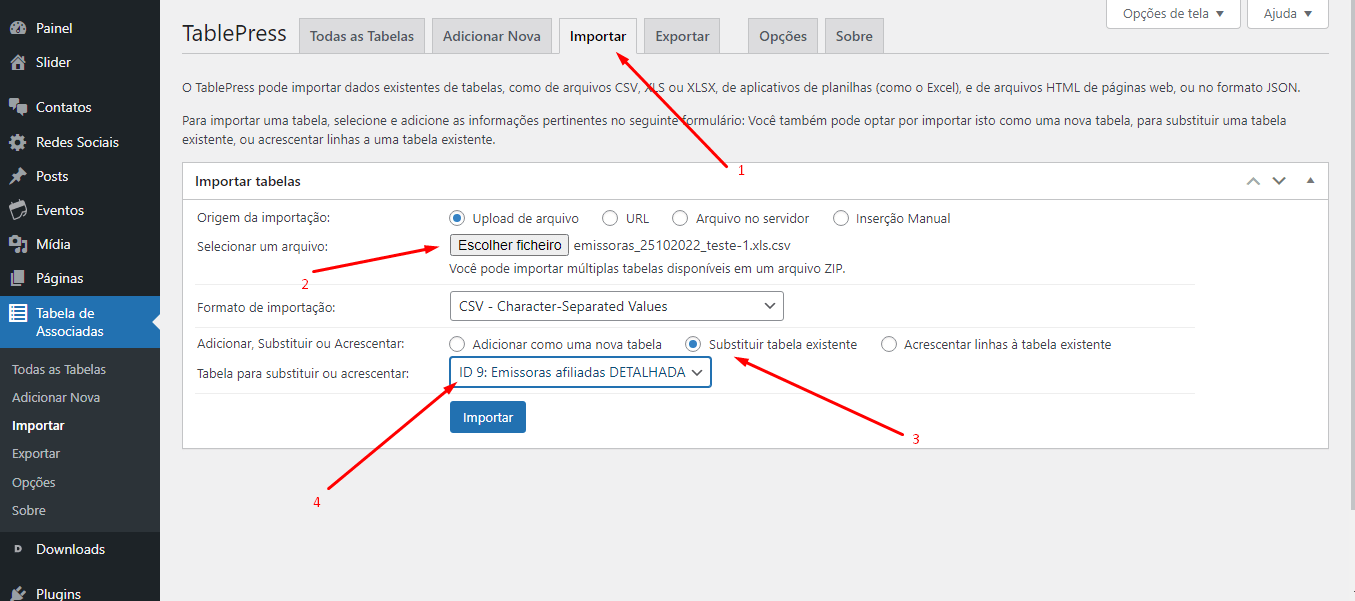Open the Formato de importação dropdown

point(617,305)
